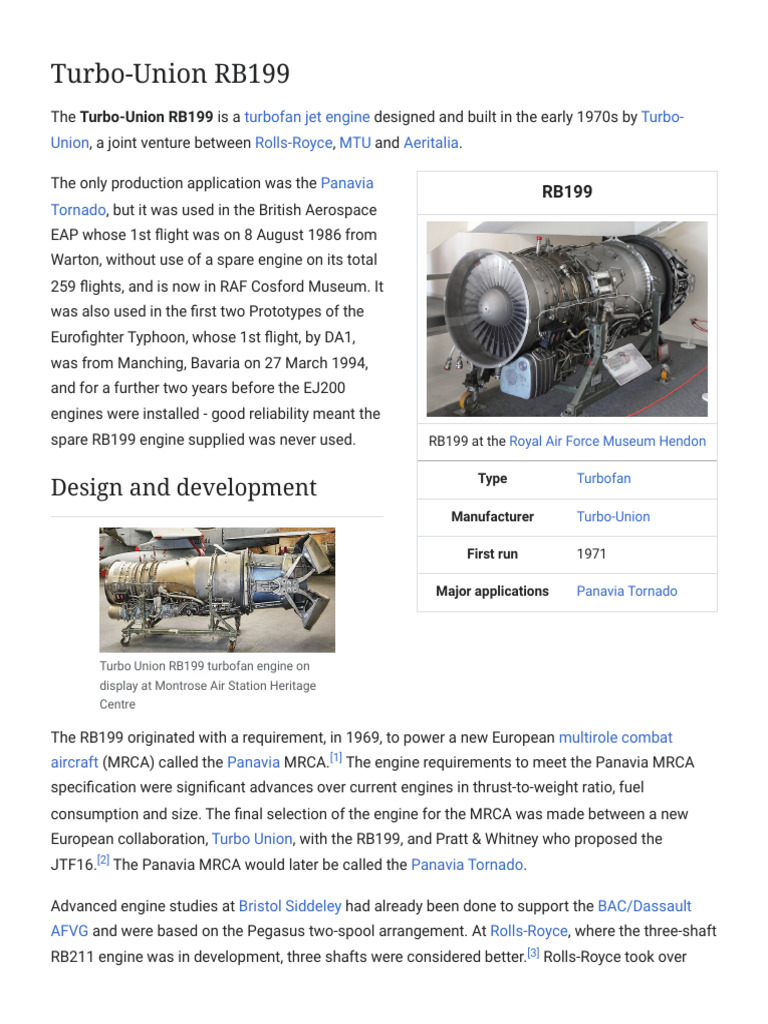The image size is (768, 1024).
Task: Click the Manufacturer label in infobox
Action: point(492,517)
